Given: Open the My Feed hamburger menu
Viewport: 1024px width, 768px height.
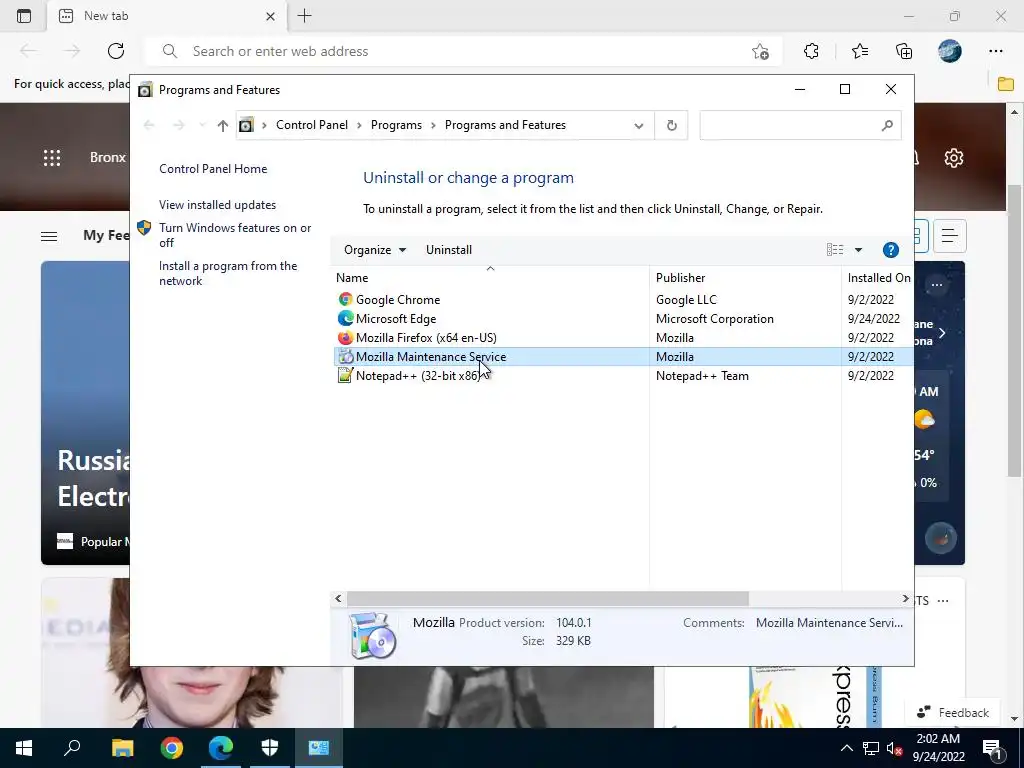Looking at the screenshot, I should tap(49, 236).
